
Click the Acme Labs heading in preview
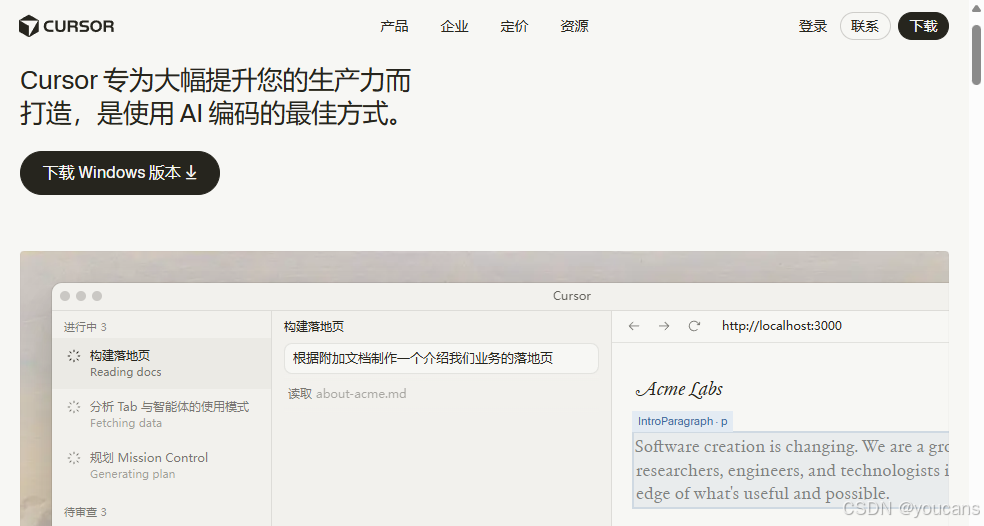(680, 389)
